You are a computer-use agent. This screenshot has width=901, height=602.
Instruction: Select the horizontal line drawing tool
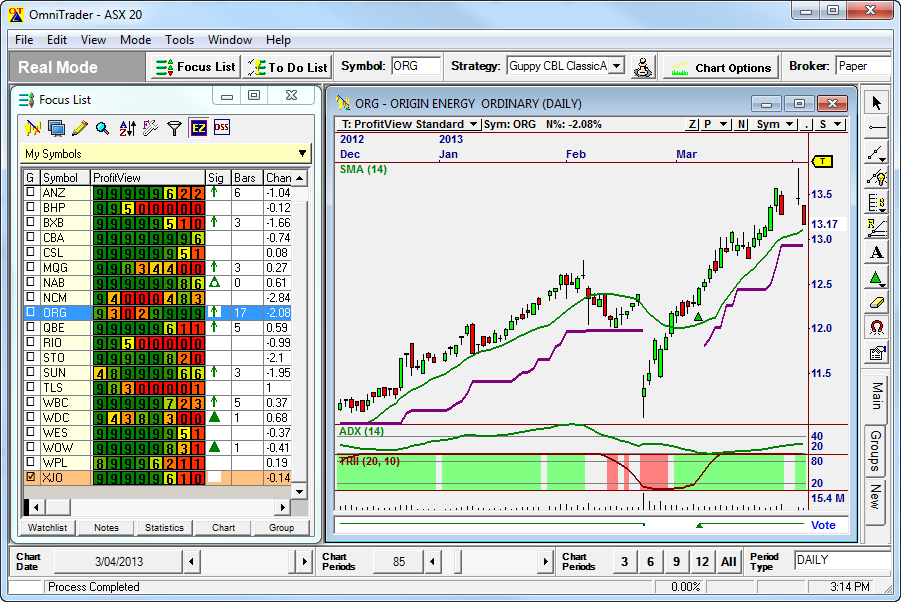876,128
